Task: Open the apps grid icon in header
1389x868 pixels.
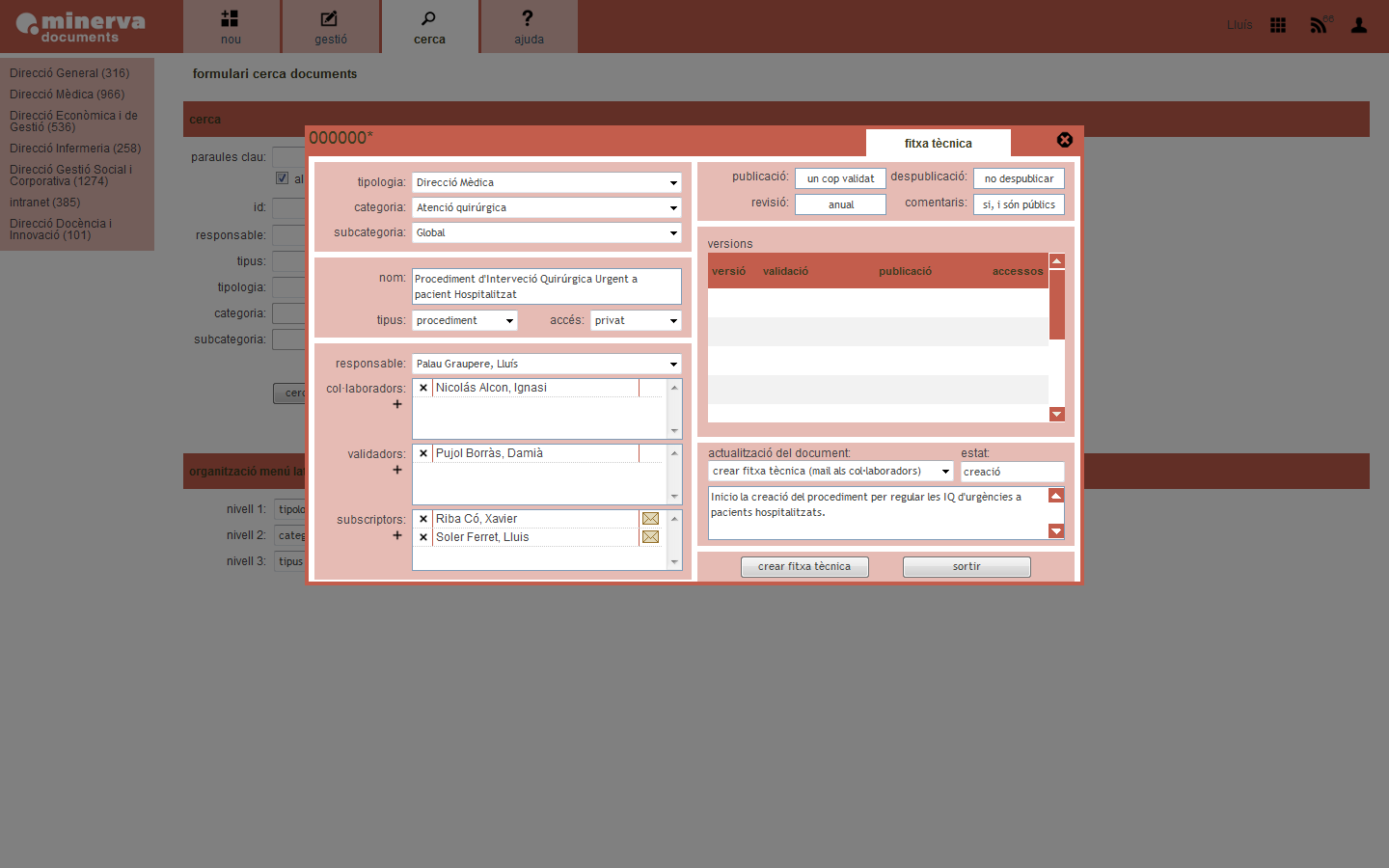Action: [x=1278, y=25]
